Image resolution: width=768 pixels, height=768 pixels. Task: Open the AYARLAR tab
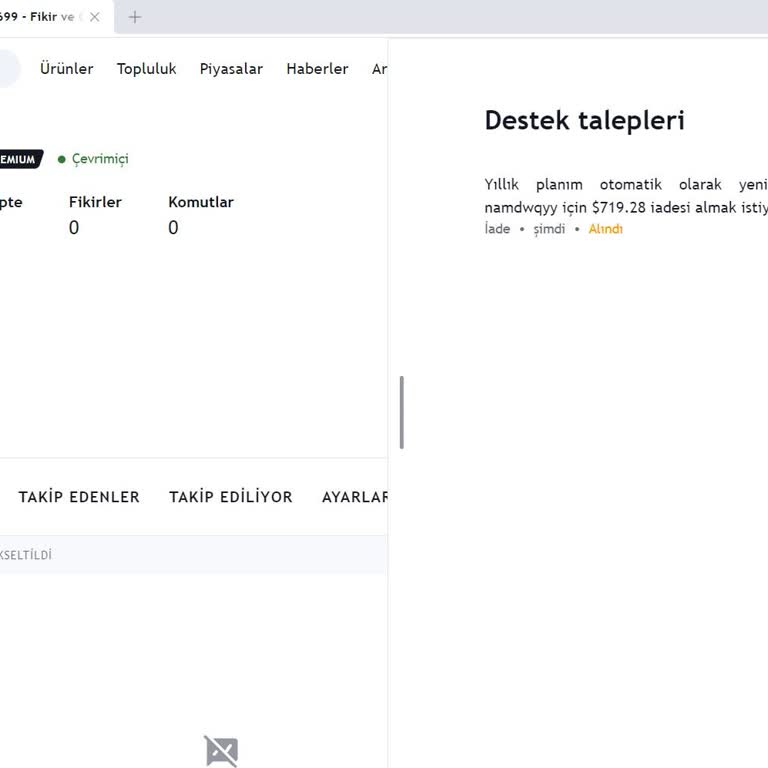pyautogui.click(x=354, y=497)
